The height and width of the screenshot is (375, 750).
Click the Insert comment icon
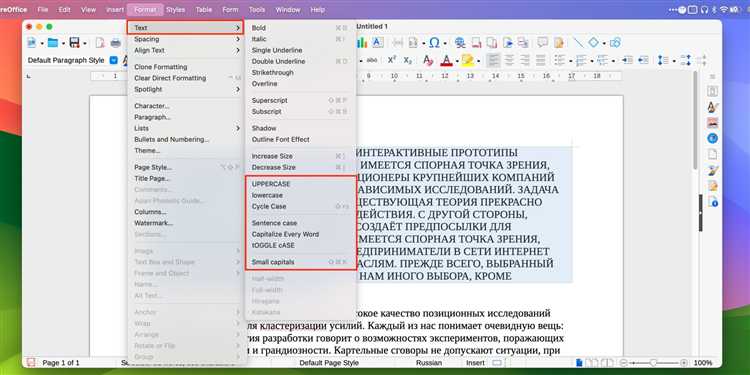pos(542,43)
